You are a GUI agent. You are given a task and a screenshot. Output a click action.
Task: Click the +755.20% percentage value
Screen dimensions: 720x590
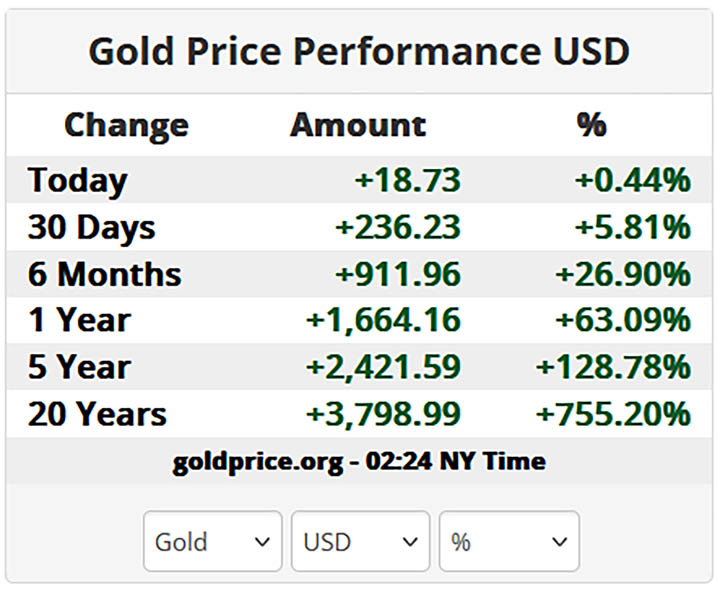[x=613, y=414]
